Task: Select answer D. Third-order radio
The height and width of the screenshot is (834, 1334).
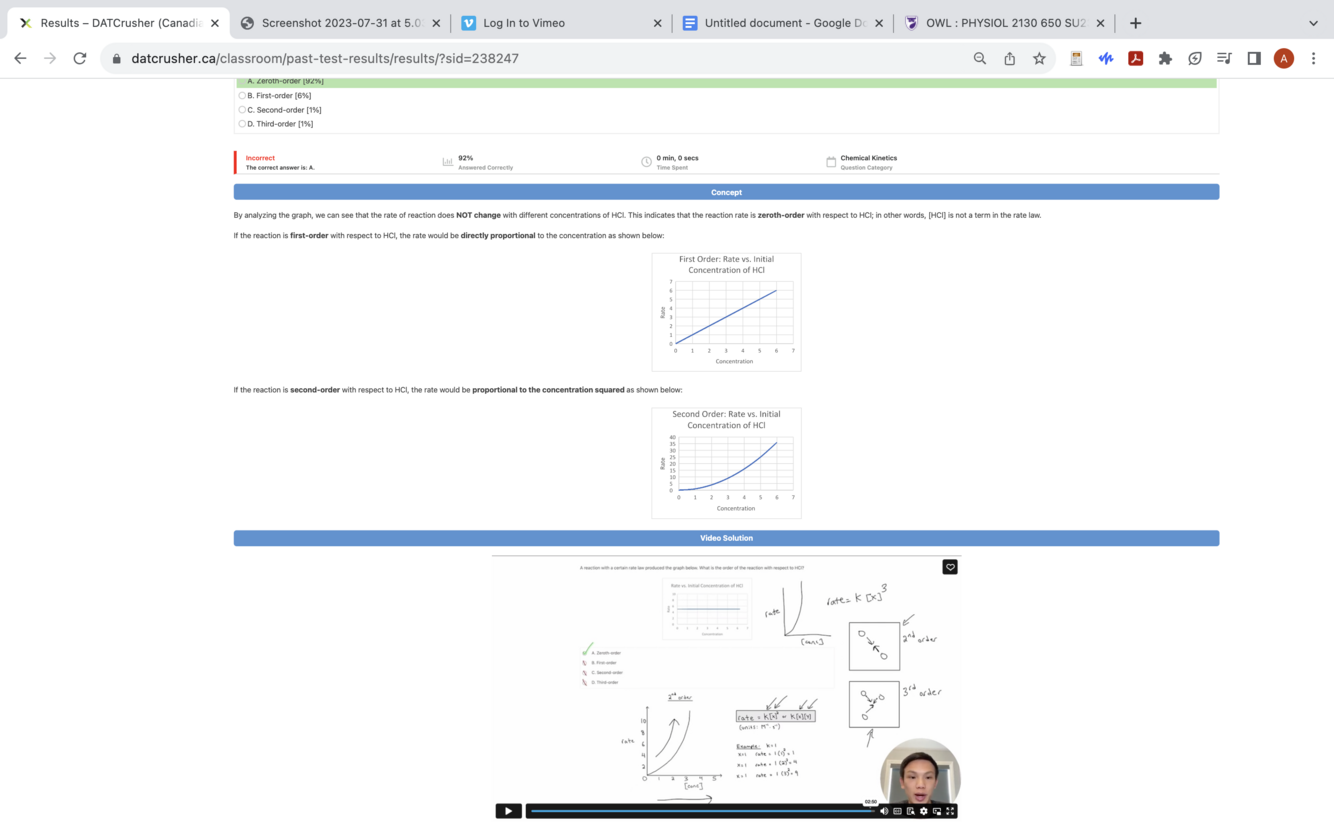Action: (x=242, y=124)
